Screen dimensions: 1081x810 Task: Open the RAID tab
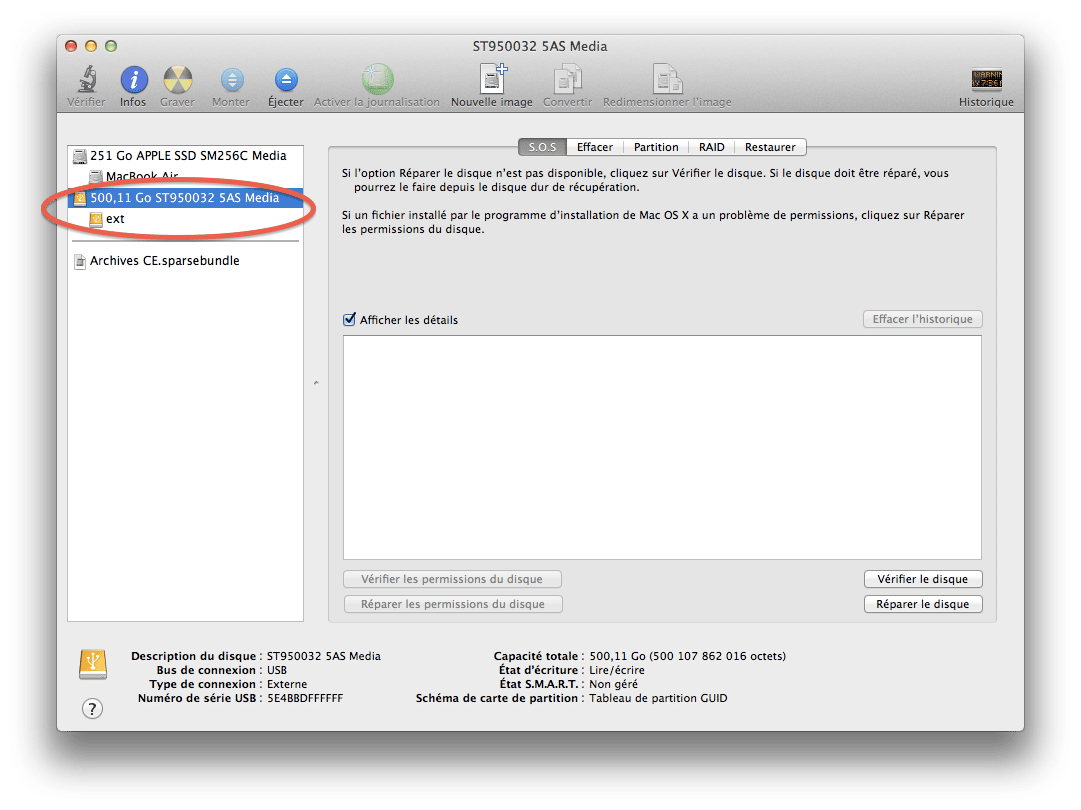(711, 147)
